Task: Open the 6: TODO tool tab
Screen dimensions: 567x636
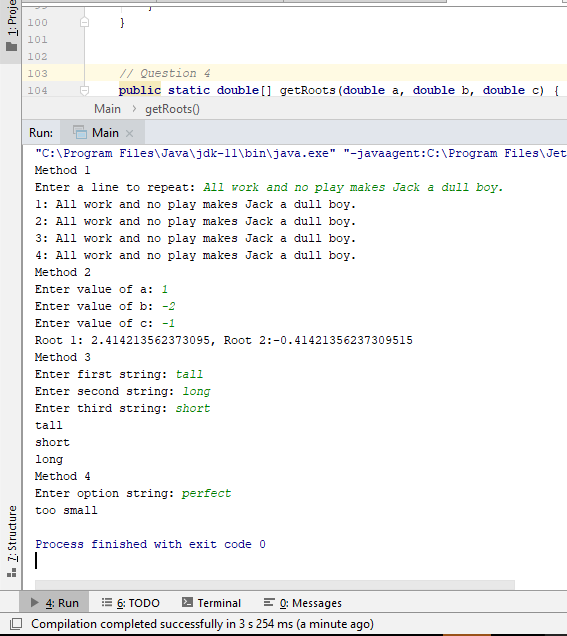Action: click(131, 603)
